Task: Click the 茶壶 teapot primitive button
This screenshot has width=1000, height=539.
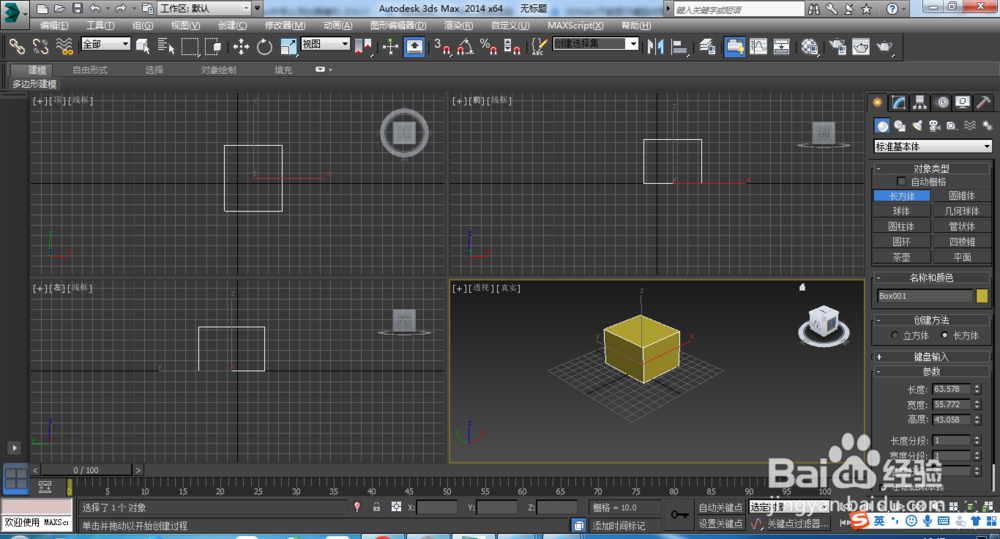Action: pos(901,257)
